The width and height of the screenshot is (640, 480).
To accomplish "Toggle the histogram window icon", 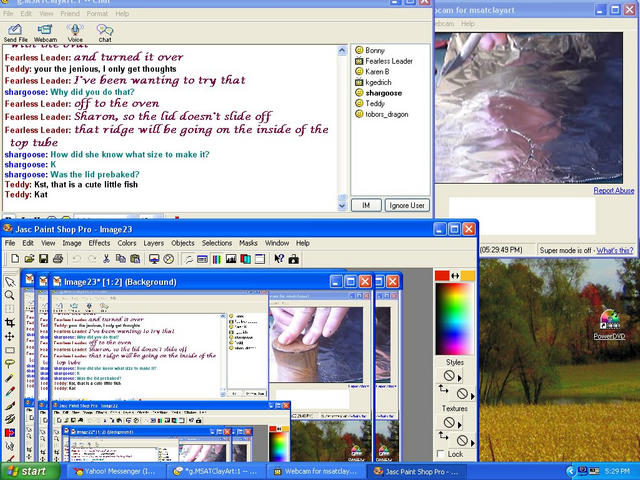I will [x=231, y=259].
